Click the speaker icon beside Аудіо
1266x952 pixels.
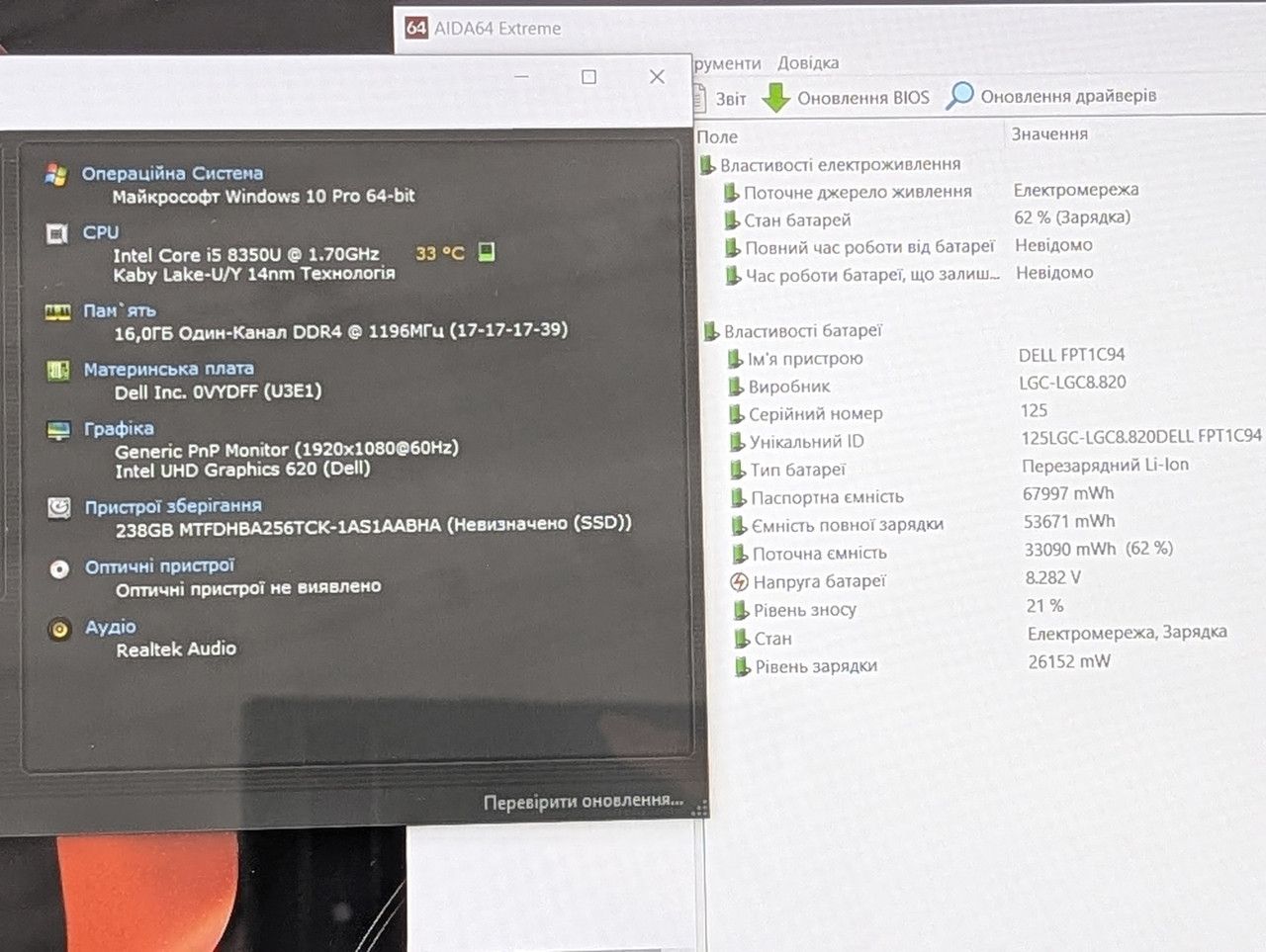pos(59,629)
